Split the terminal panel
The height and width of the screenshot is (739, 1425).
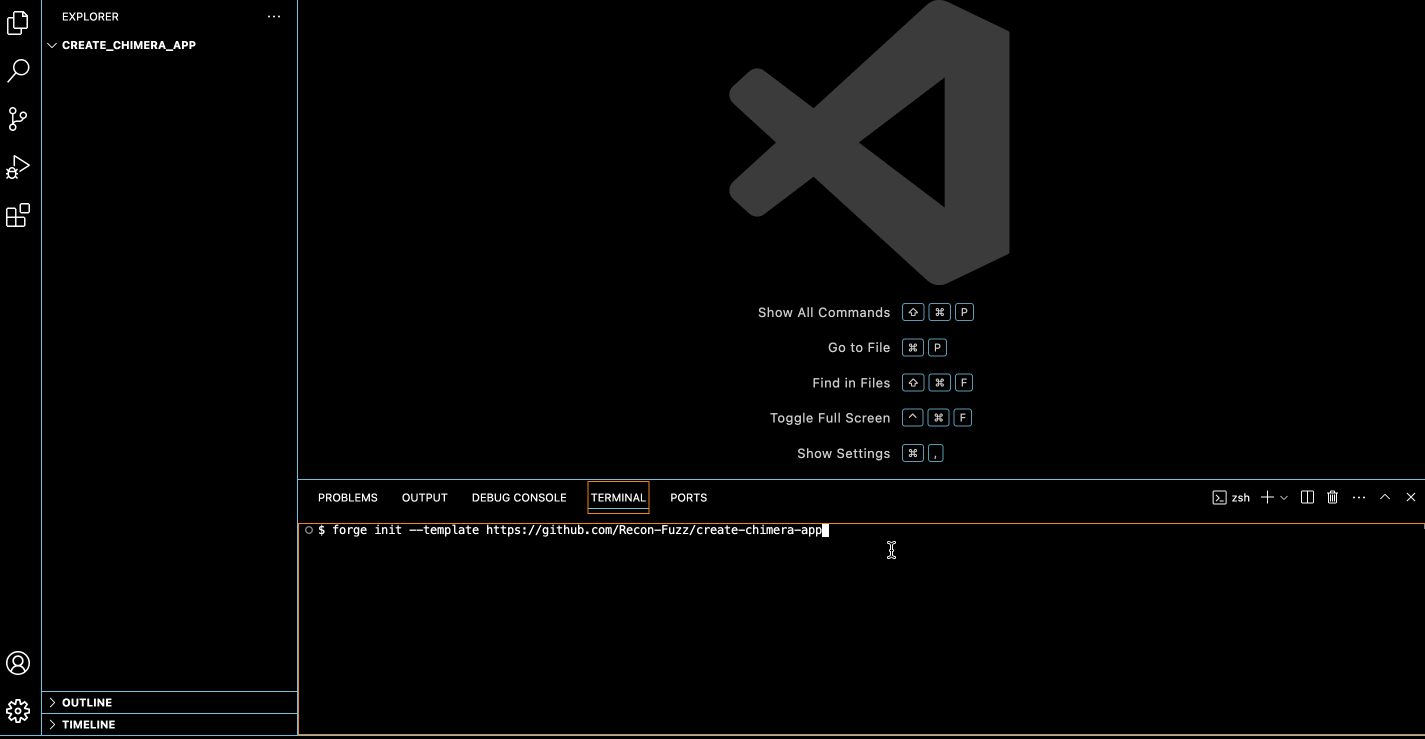click(x=1307, y=497)
